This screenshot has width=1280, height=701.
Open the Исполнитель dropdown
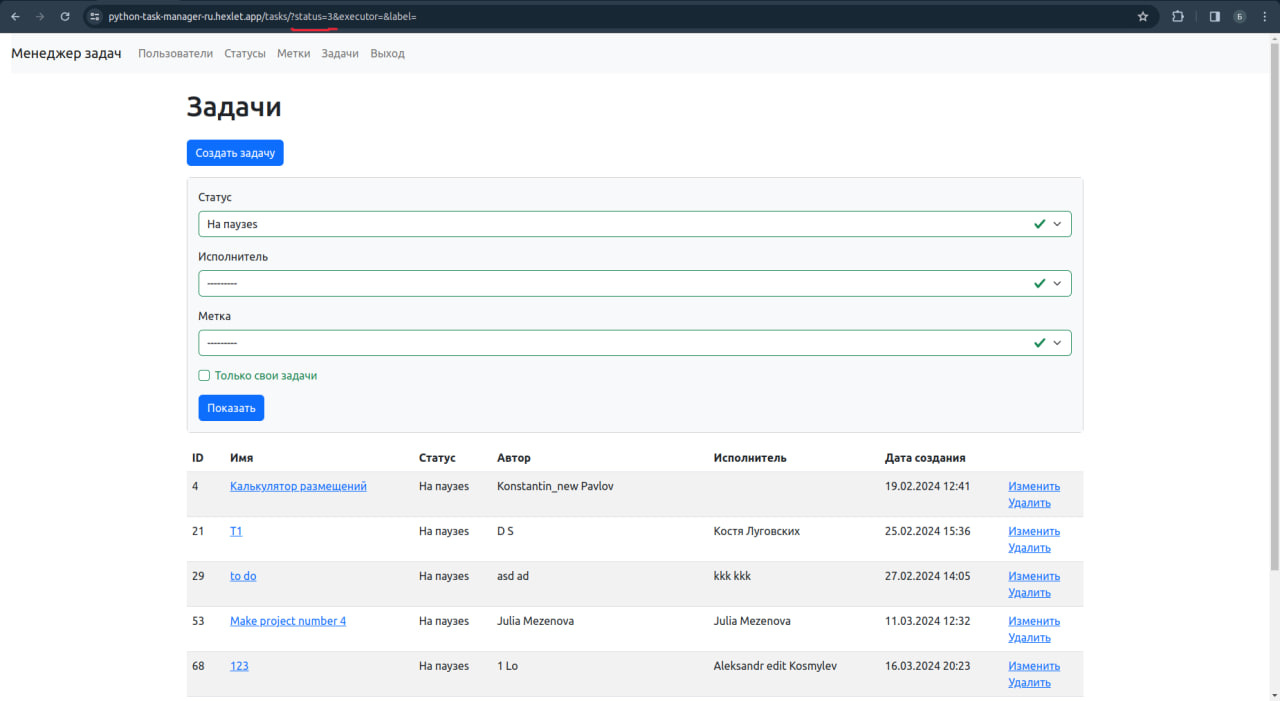635,283
